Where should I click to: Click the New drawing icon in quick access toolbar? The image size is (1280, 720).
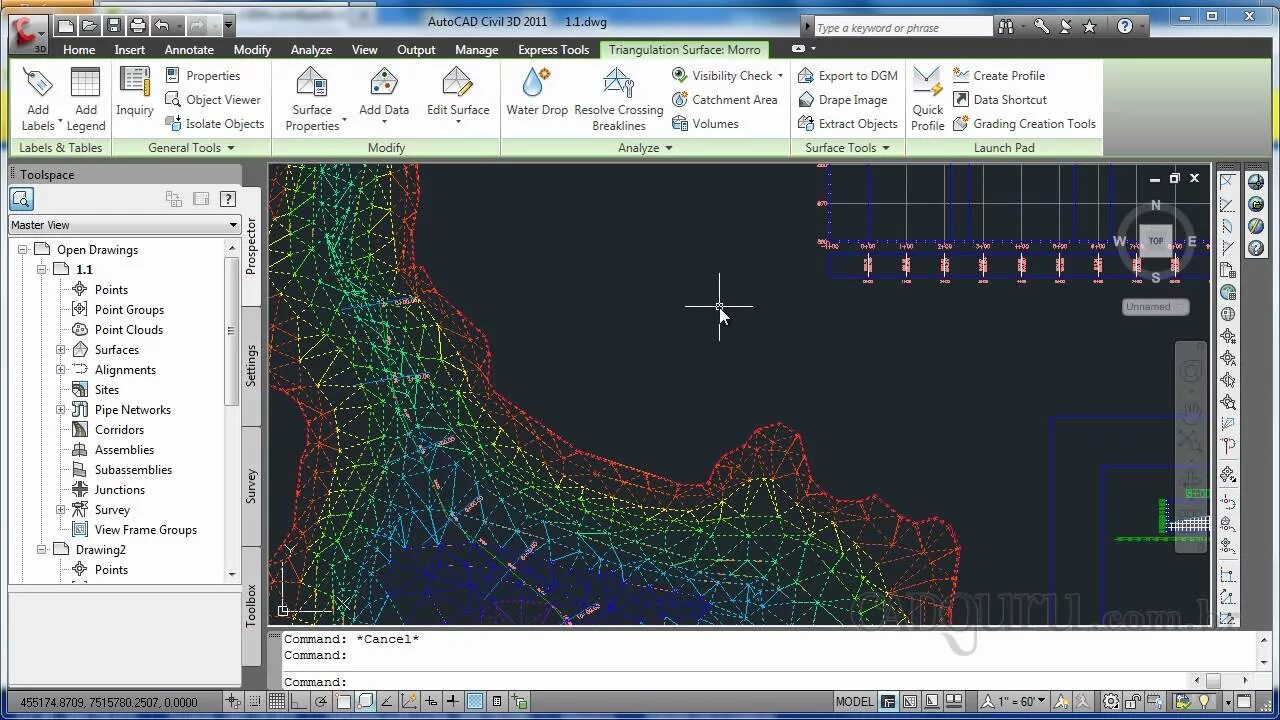click(x=66, y=25)
